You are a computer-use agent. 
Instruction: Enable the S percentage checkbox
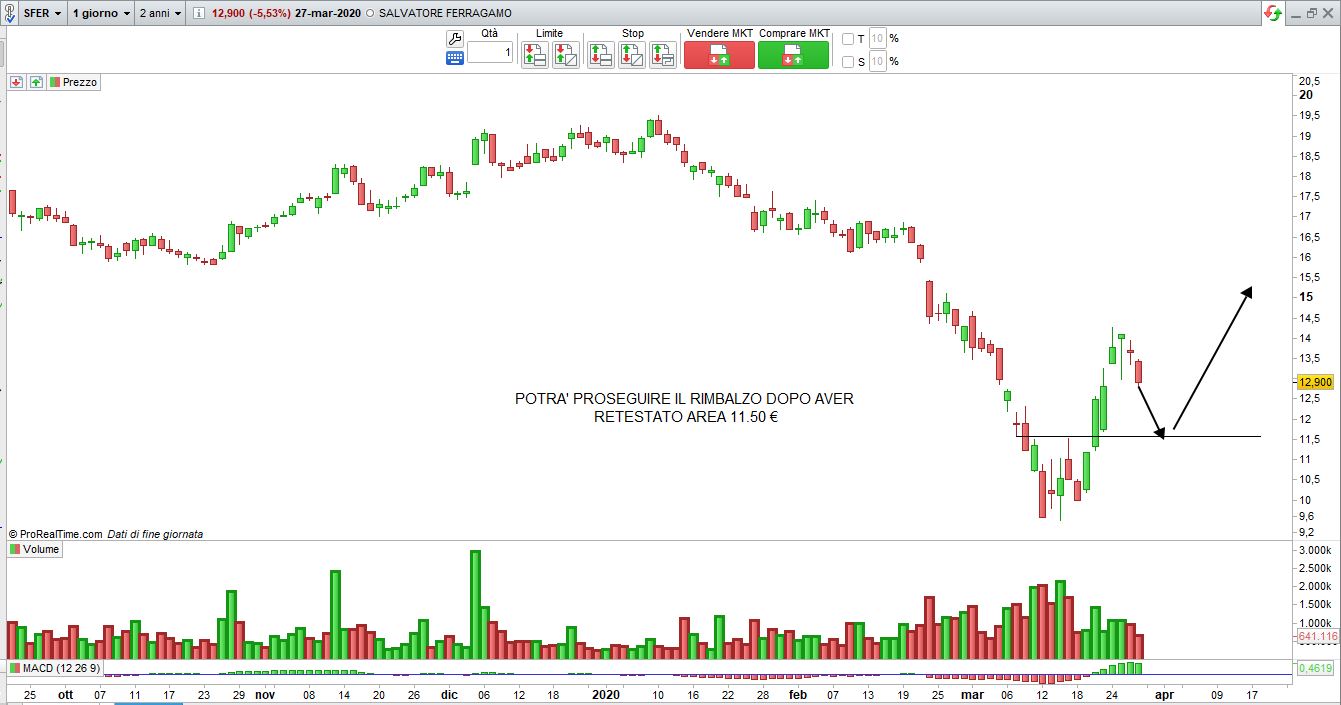pos(848,62)
